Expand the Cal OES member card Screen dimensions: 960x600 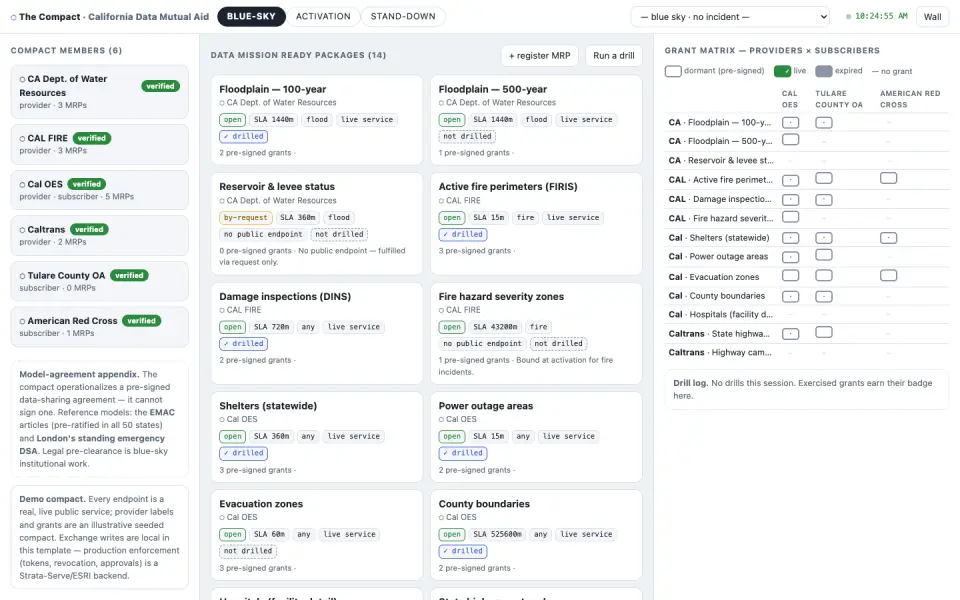tap(100, 190)
